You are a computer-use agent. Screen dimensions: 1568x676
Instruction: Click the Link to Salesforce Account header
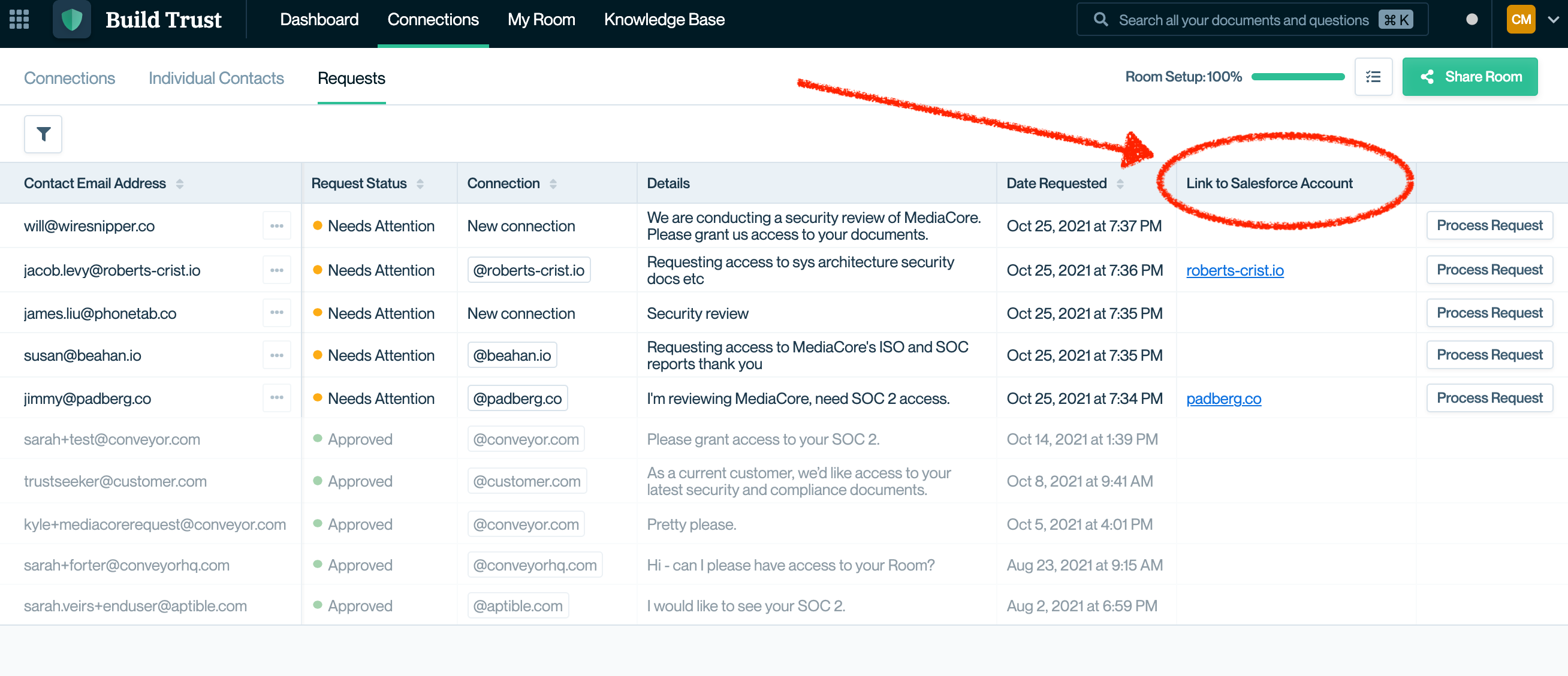pos(1269,183)
